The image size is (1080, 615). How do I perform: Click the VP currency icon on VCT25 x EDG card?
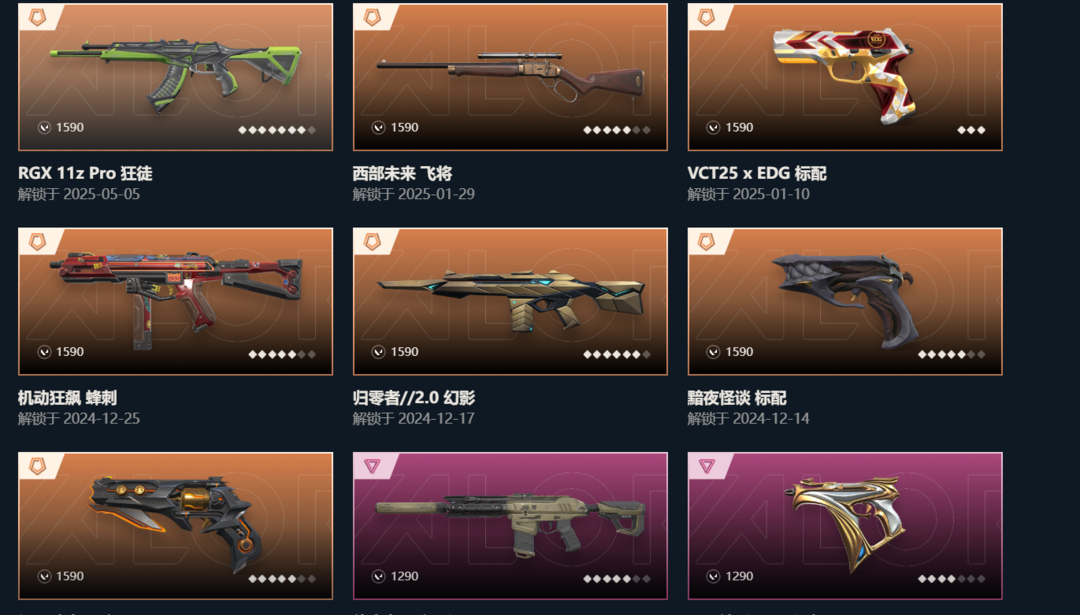coord(713,127)
